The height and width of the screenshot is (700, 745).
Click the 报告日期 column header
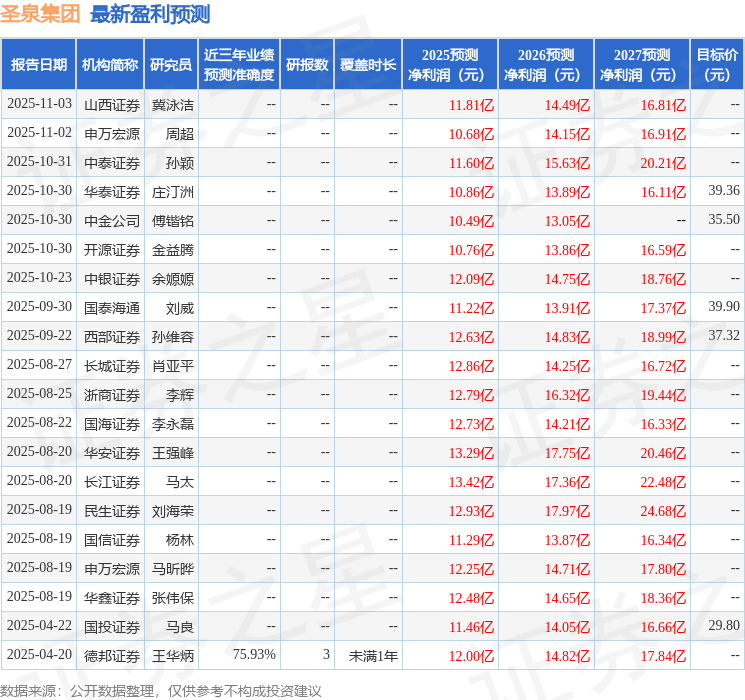pos(38,65)
